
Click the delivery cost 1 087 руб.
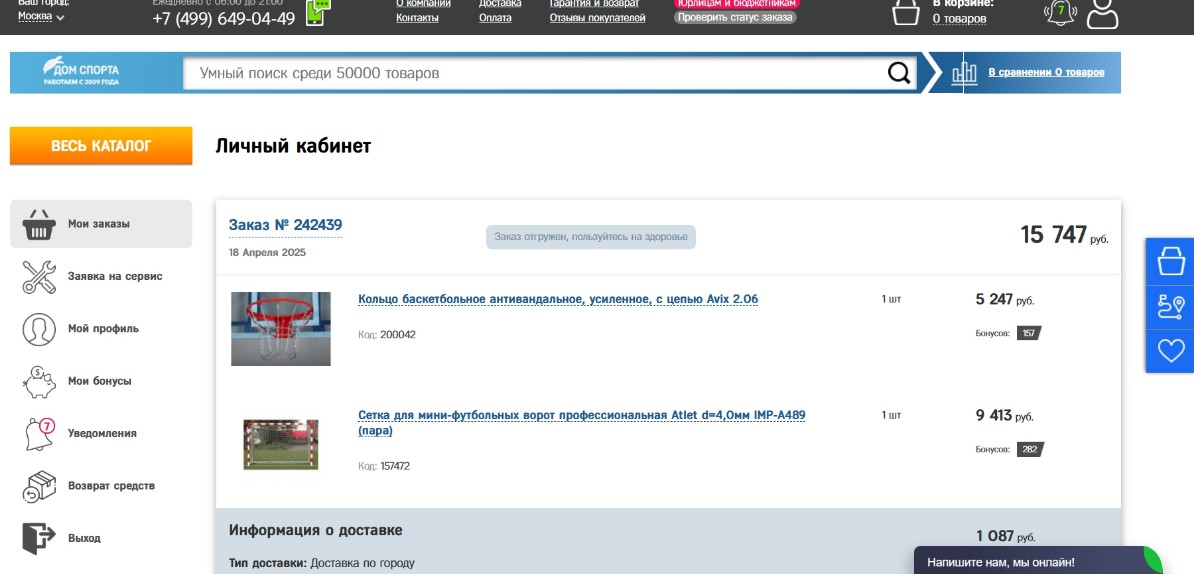[1006, 536]
